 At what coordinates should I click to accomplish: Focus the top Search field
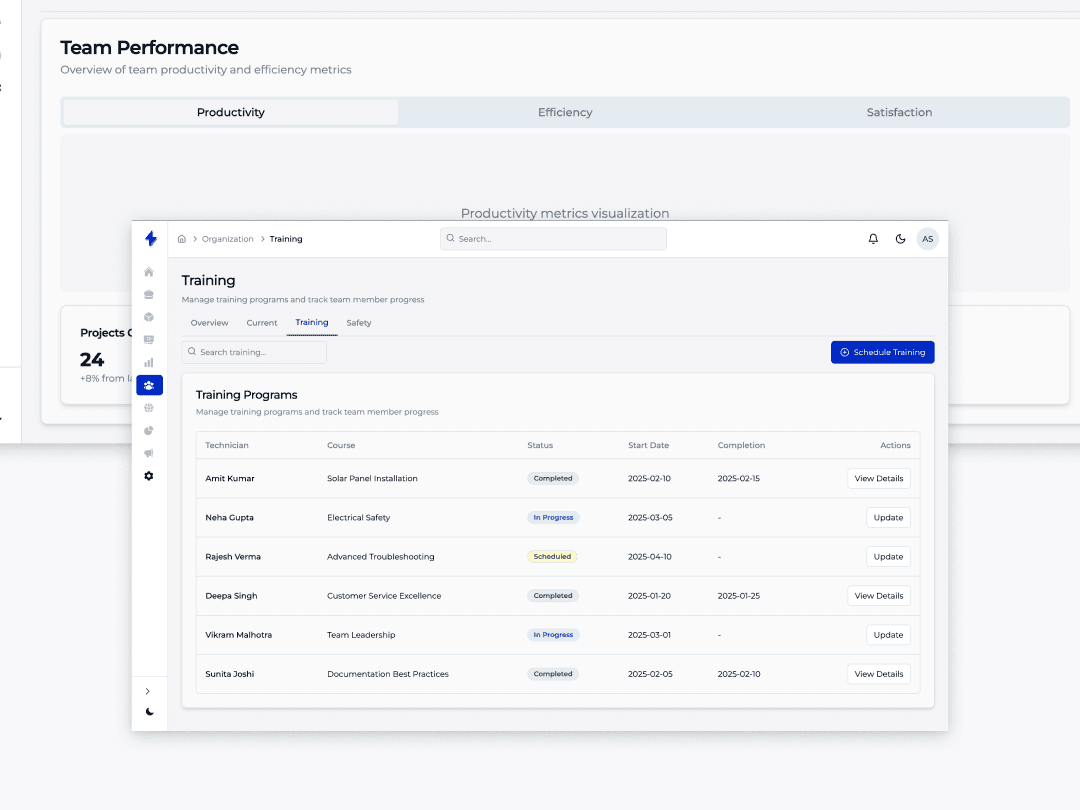coord(553,239)
